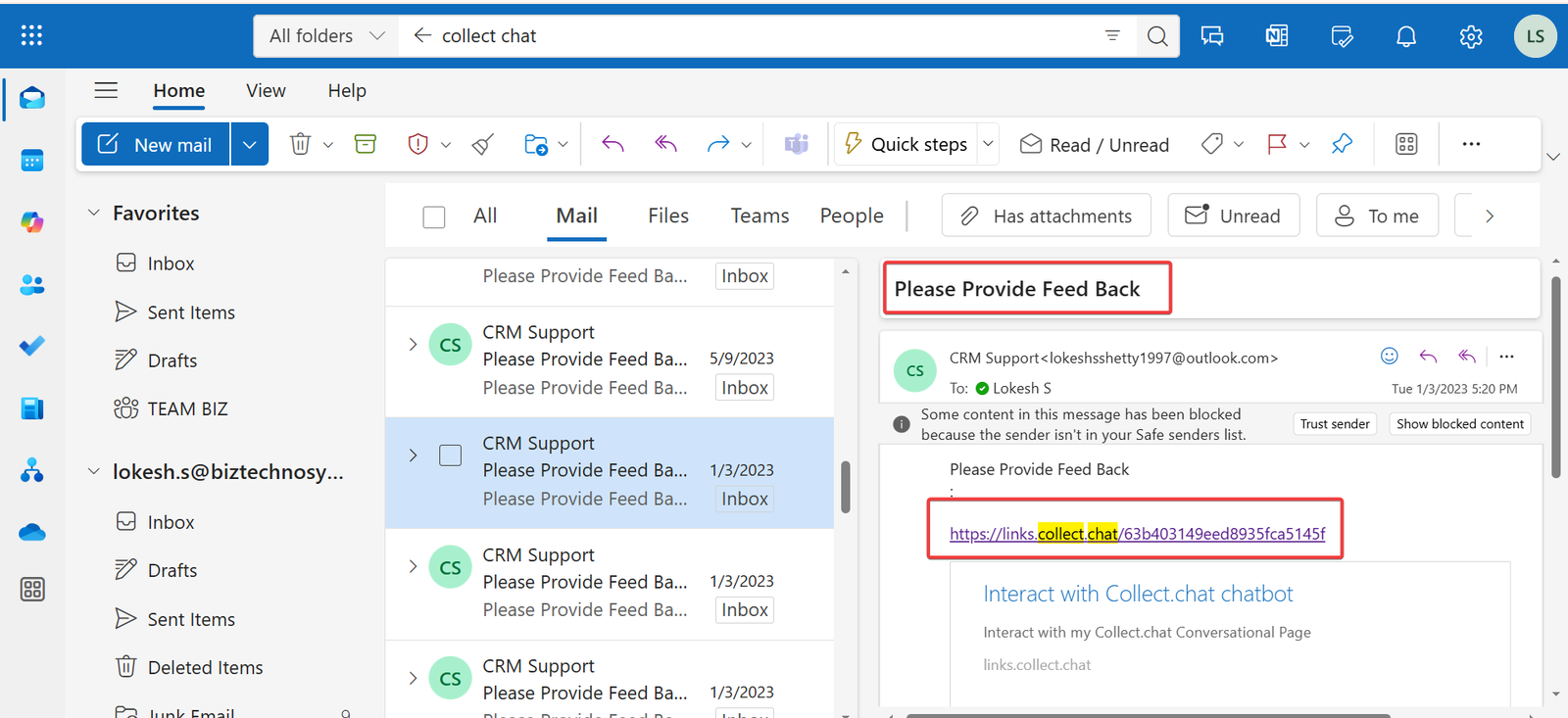The image size is (1568, 718).
Task: React with the smiley emoji icon
Action: [x=1389, y=357]
